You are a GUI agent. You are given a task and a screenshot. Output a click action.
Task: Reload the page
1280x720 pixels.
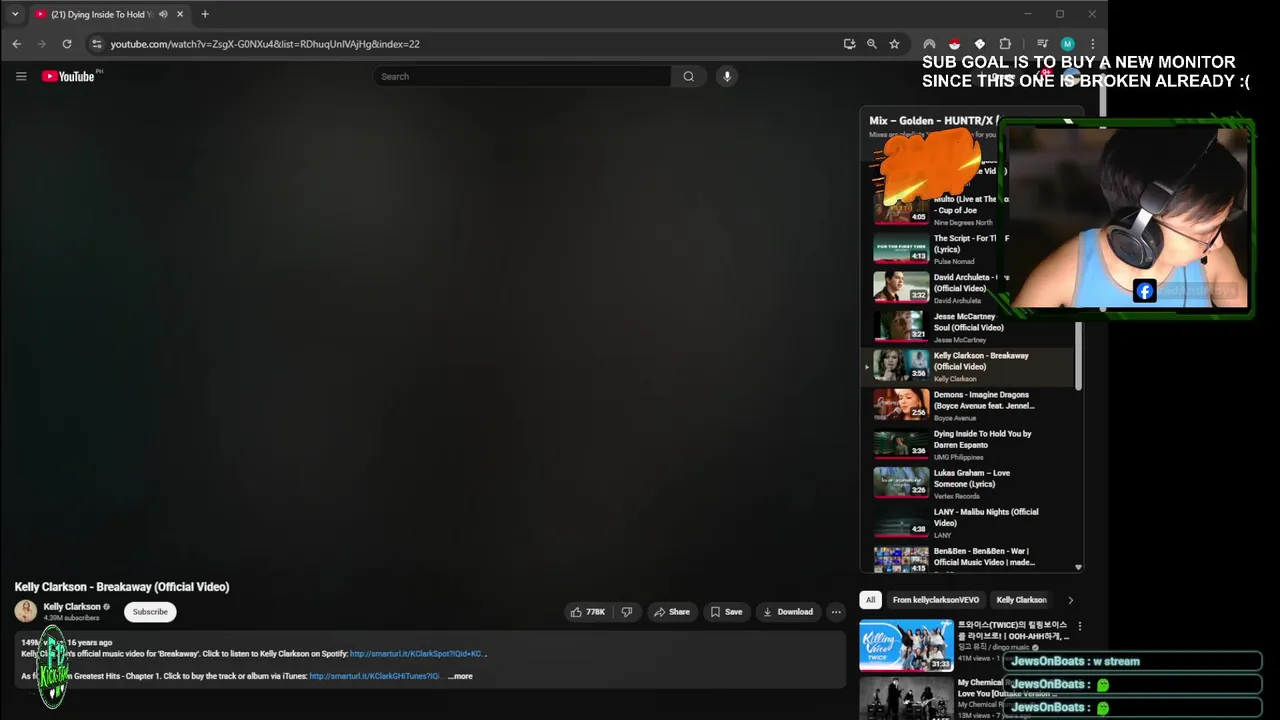(x=67, y=44)
